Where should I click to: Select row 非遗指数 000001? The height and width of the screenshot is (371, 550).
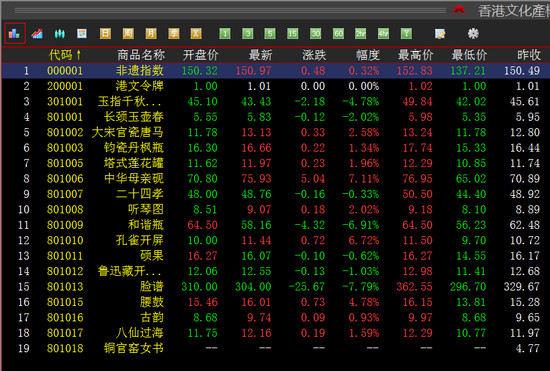point(276,70)
